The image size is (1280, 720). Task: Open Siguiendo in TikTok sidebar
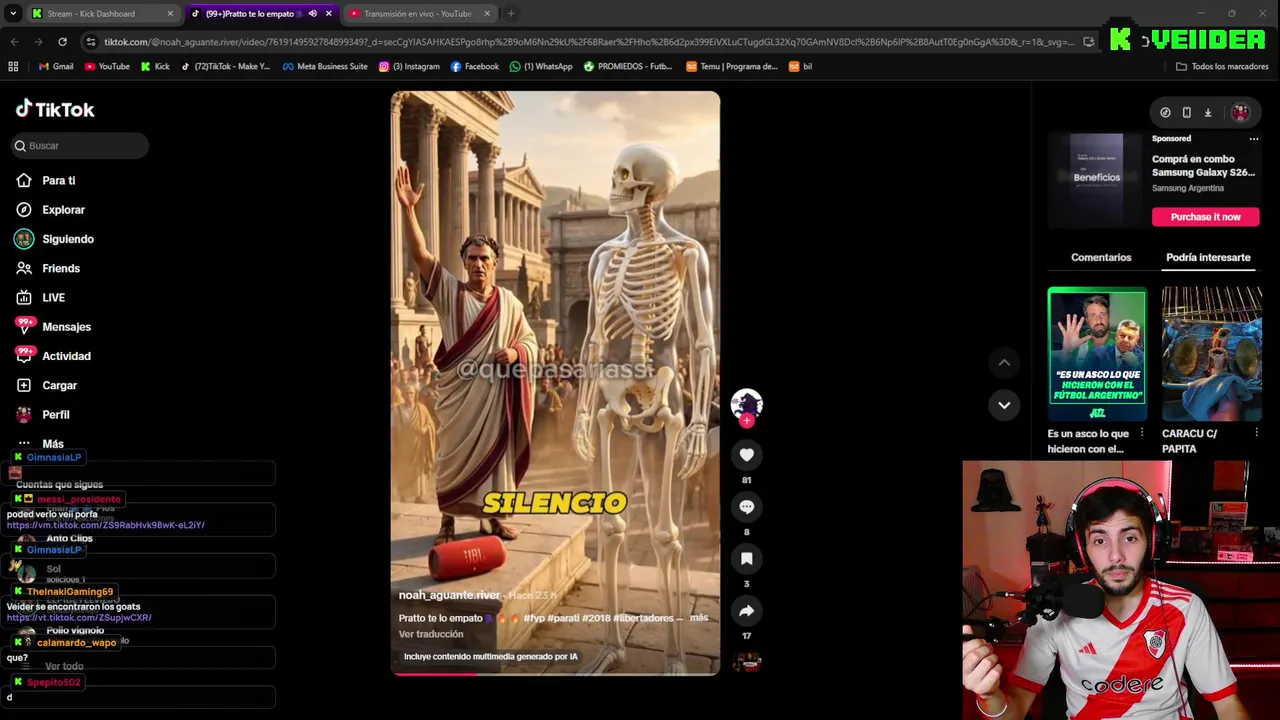click(x=67, y=239)
